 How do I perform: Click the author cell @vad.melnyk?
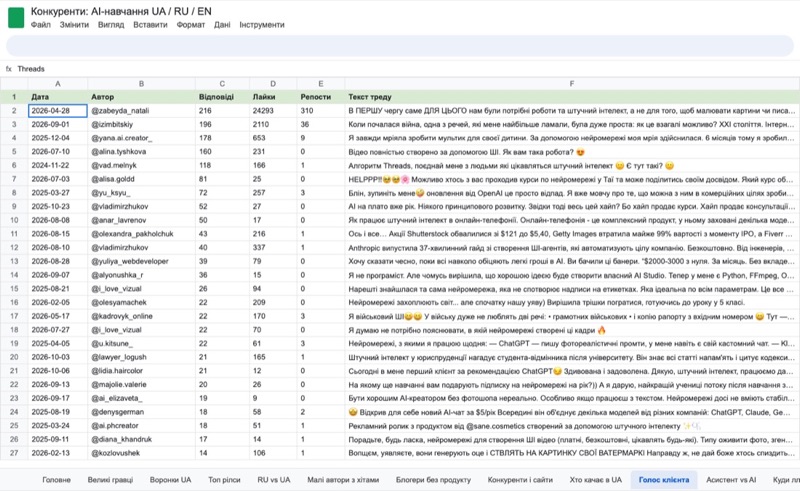coord(141,165)
